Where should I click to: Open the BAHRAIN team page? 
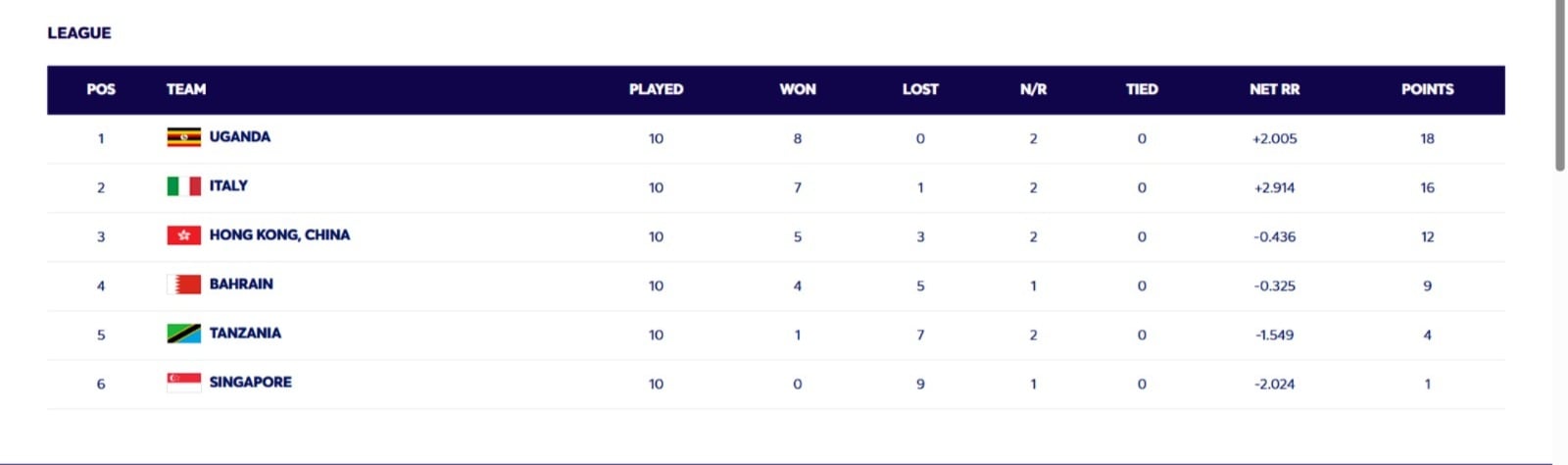tap(241, 284)
